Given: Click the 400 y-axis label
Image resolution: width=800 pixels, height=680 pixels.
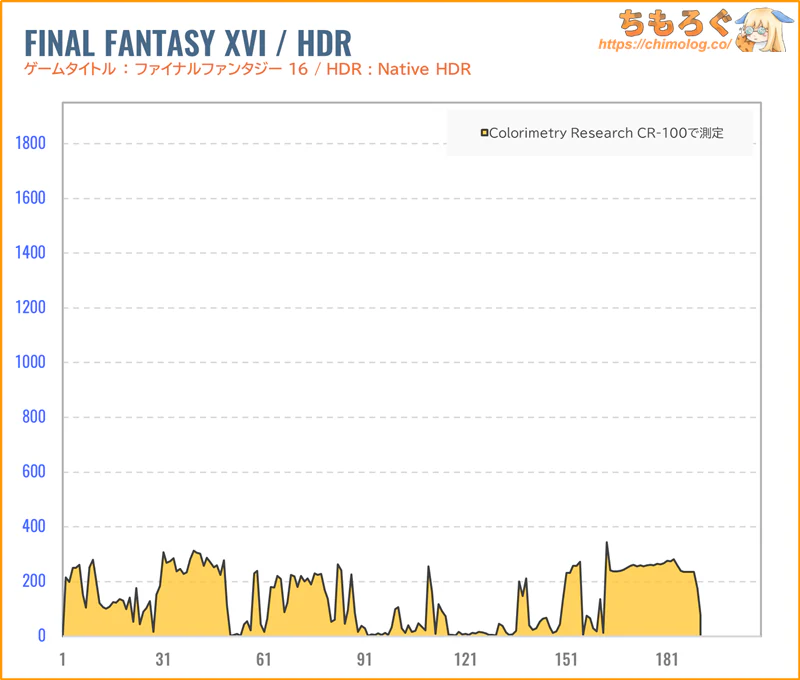Looking at the screenshot, I should point(35,526).
